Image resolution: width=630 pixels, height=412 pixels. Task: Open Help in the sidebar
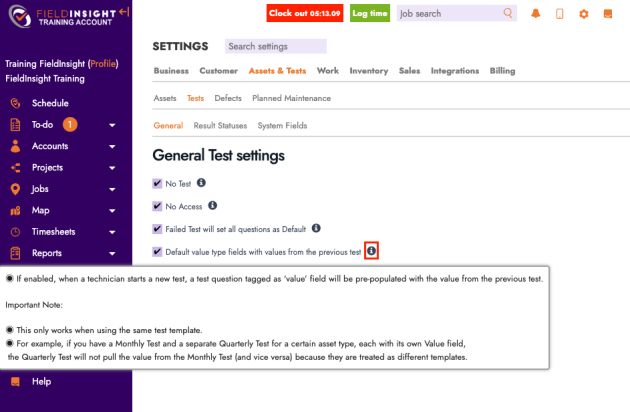(41, 381)
